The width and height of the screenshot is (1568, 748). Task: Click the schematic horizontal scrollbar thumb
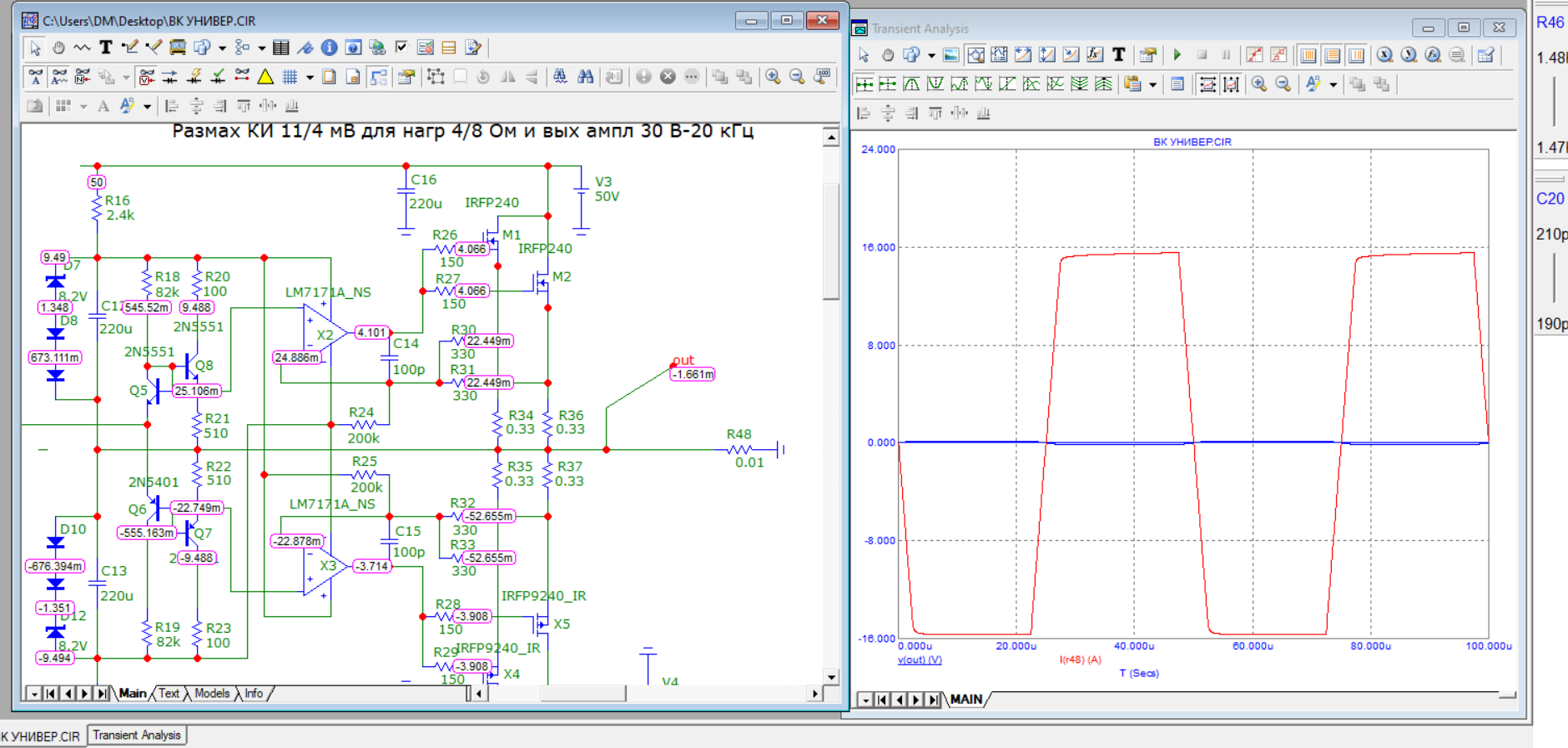click(x=582, y=693)
